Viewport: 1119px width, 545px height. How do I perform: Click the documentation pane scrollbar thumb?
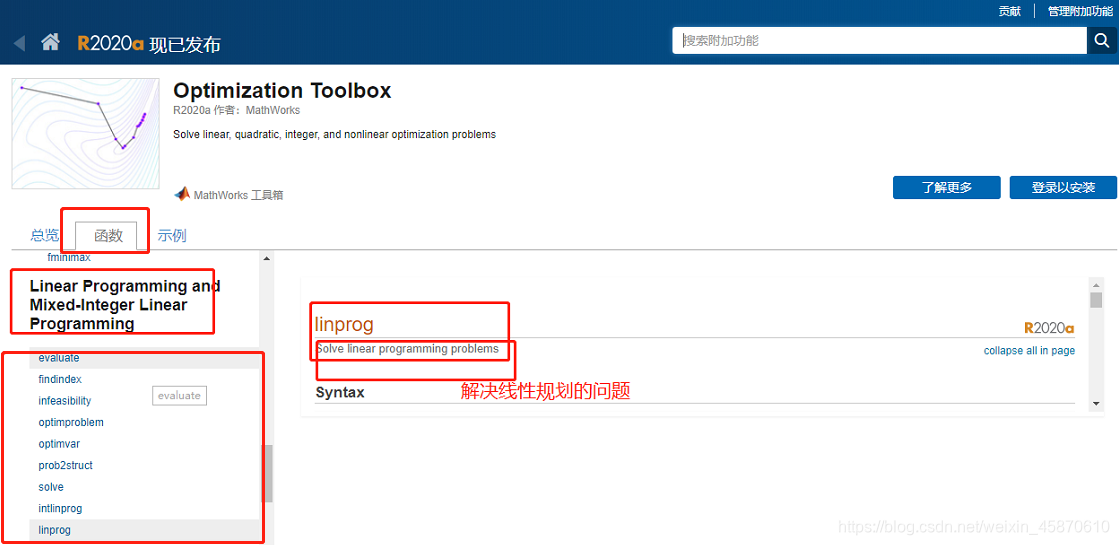[x=1096, y=300]
